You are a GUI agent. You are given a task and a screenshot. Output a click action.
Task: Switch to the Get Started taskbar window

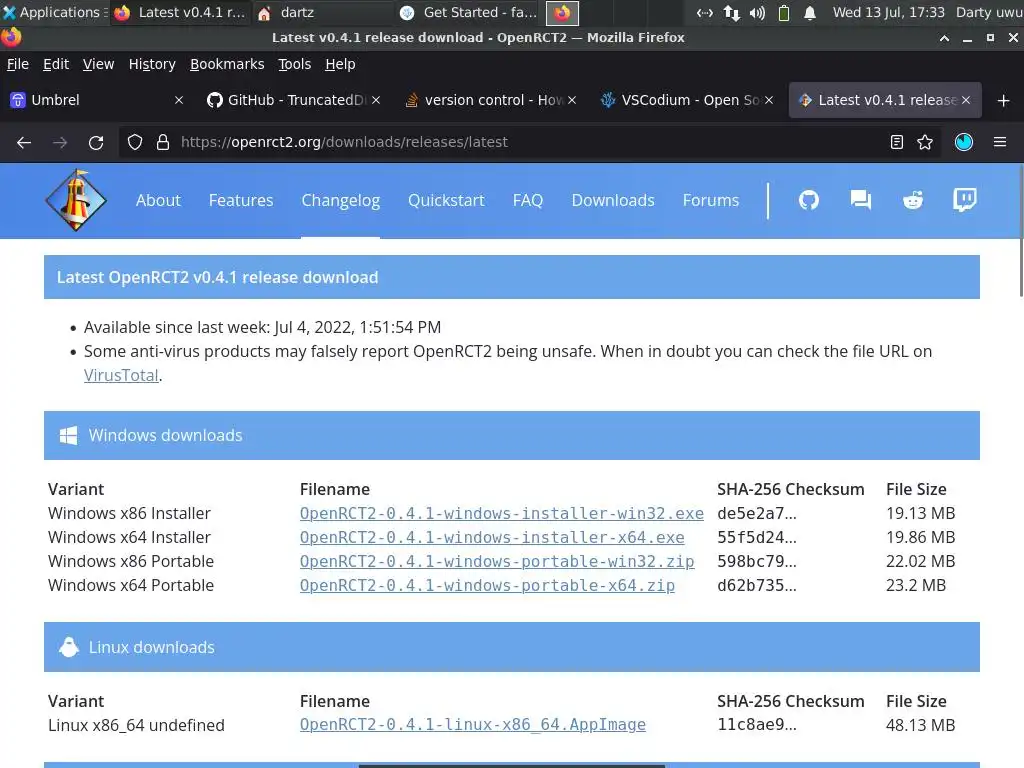pyautogui.click(x=468, y=12)
